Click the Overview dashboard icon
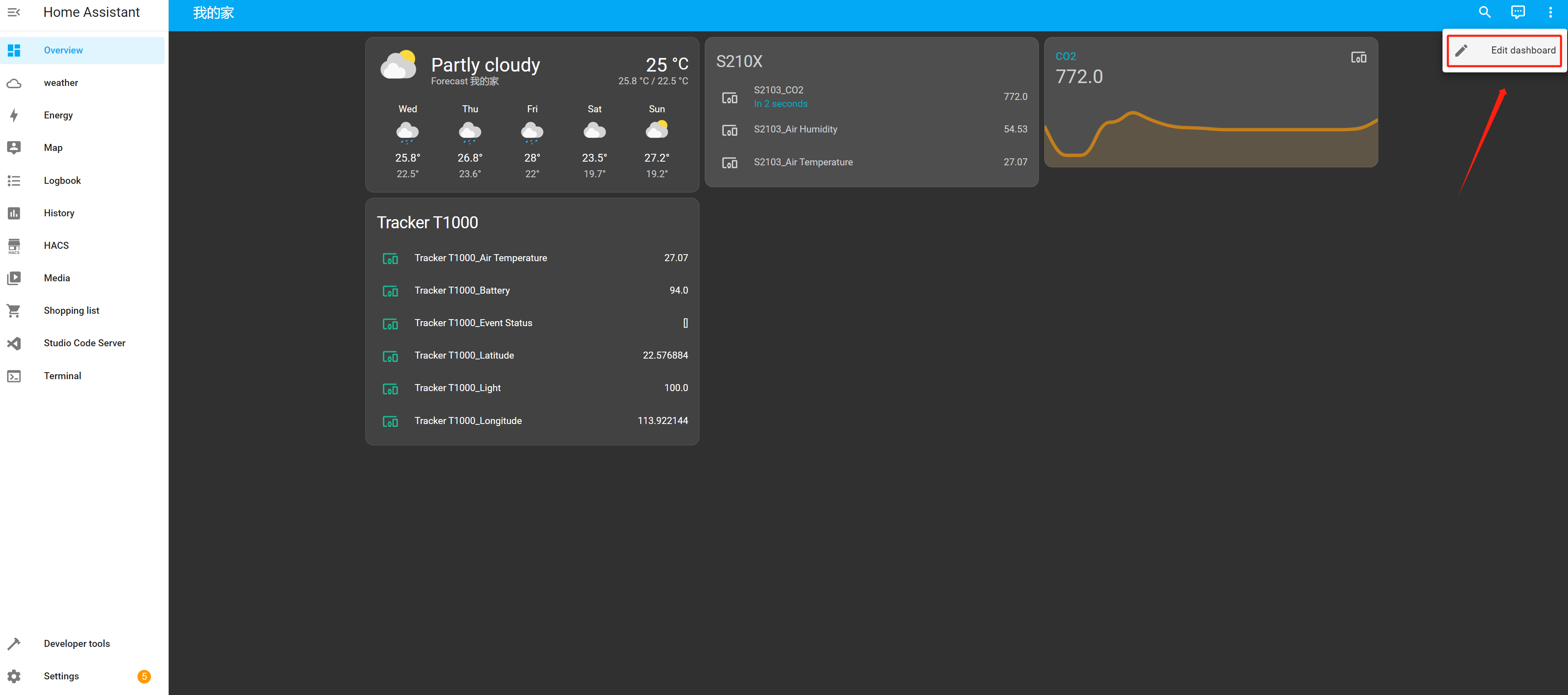Screen dimensions: 1568x695 [x=14, y=51]
